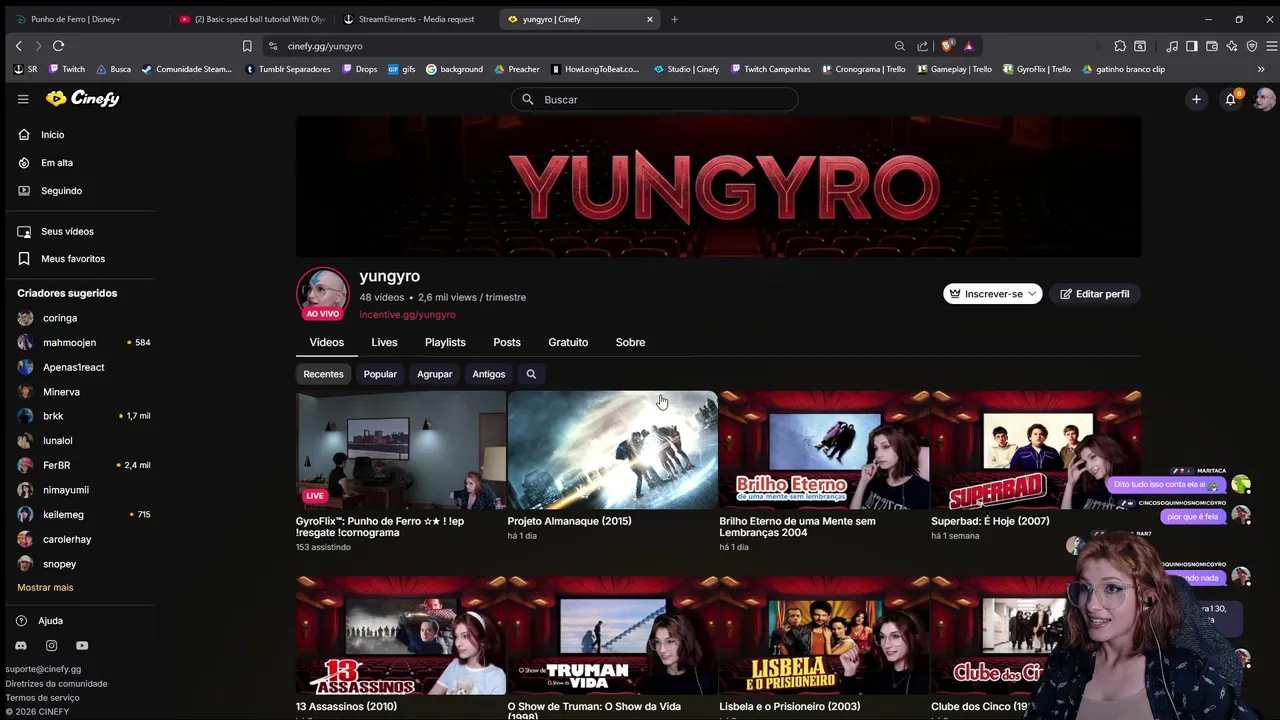1280x720 pixels.
Task: Select the Popular filter
Action: 380,374
